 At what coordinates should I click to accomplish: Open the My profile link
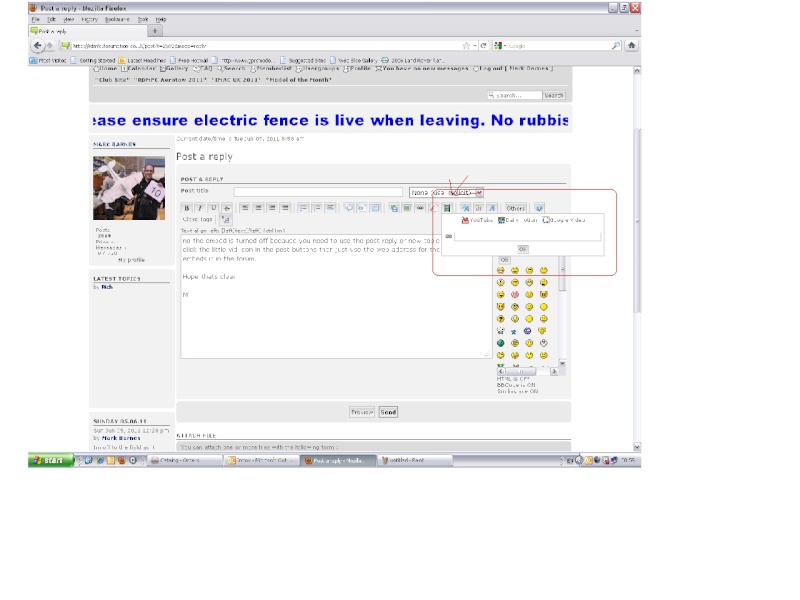[132, 260]
